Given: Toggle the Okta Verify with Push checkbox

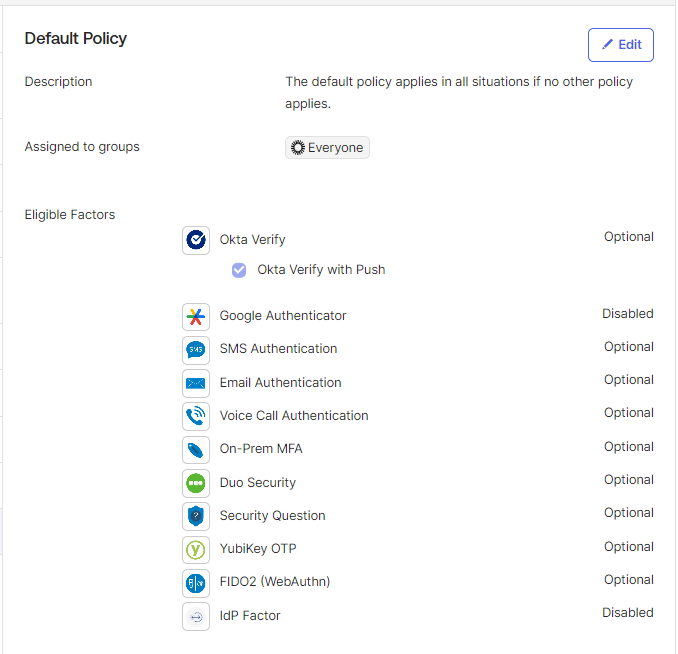Looking at the screenshot, I should click(239, 270).
